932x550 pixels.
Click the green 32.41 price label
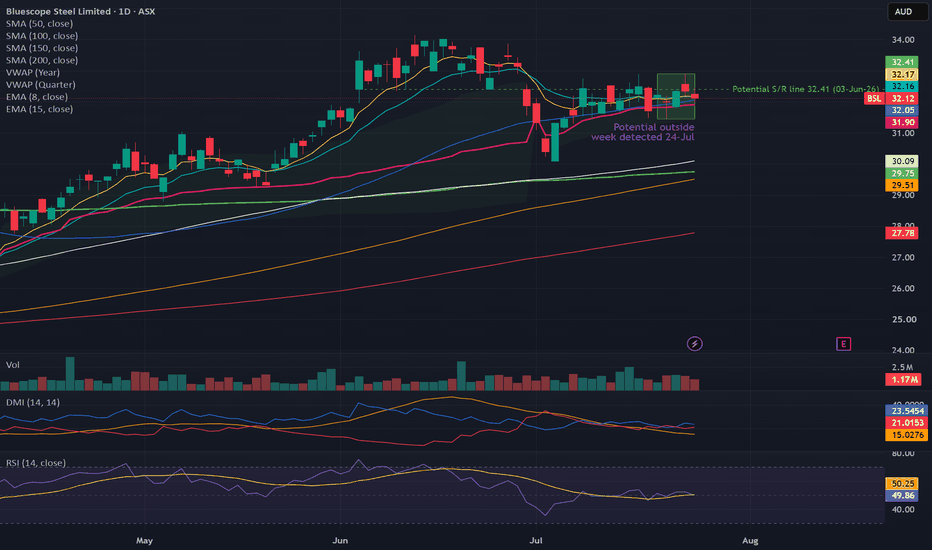[x=902, y=62]
